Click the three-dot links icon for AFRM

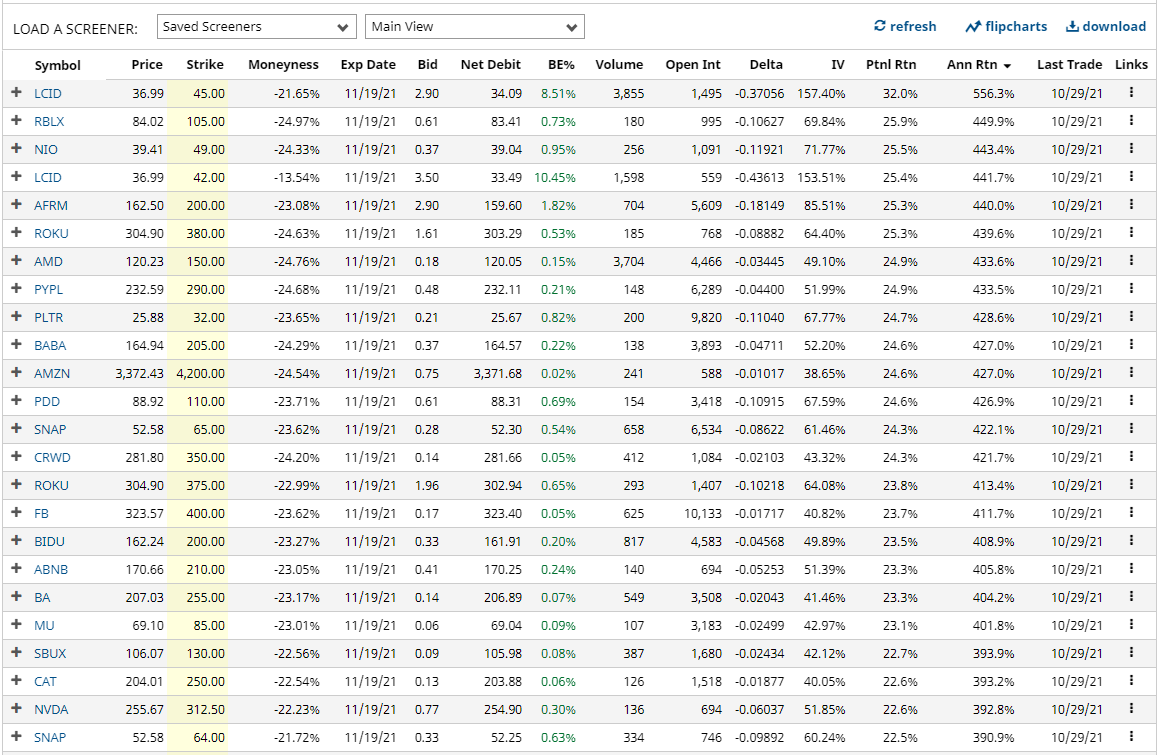1131,205
